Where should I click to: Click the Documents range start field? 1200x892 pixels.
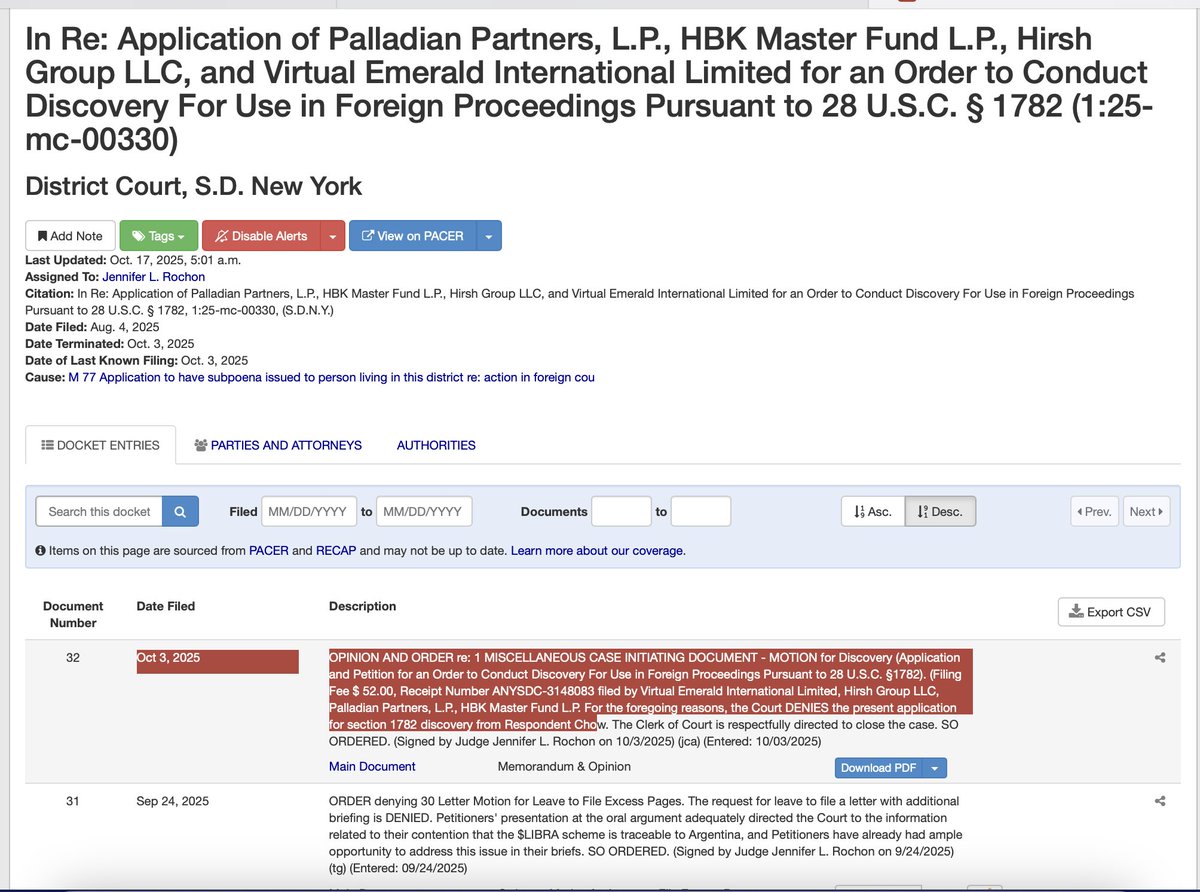[622, 511]
